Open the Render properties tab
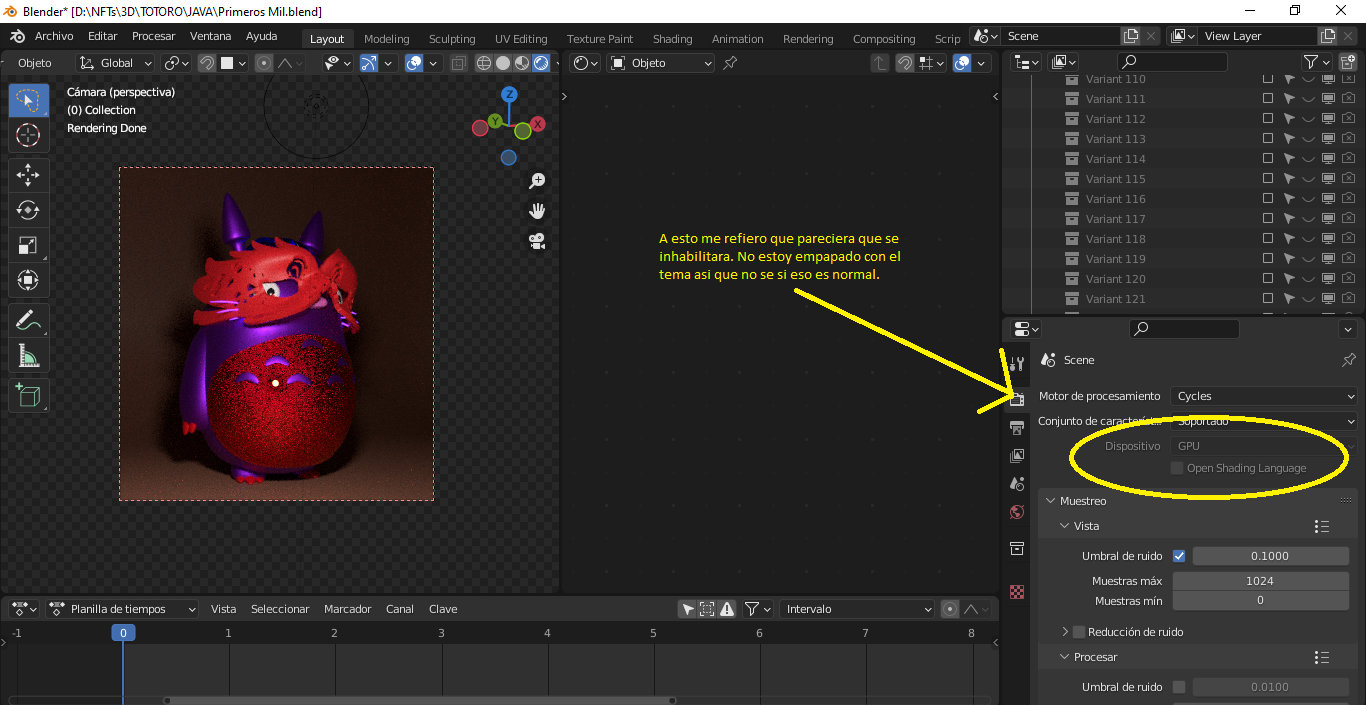 tap(1017, 398)
